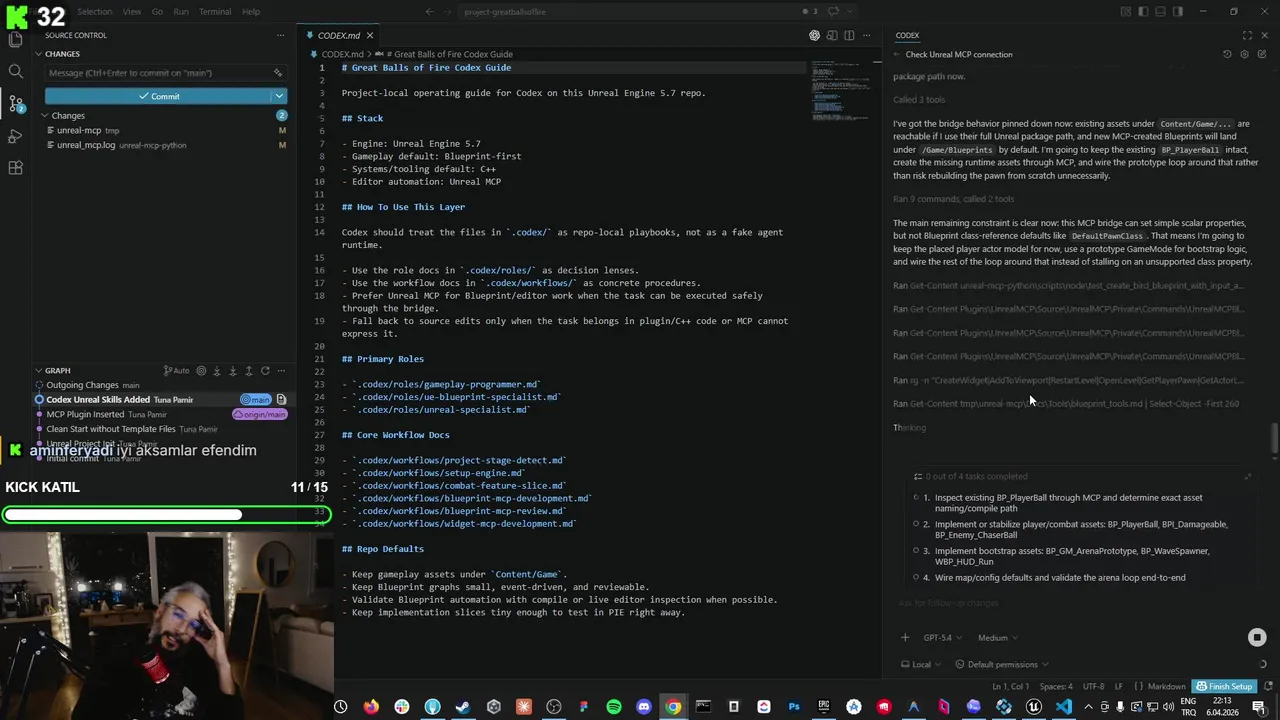
Task: Open the View menu
Action: tap(132, 12)
